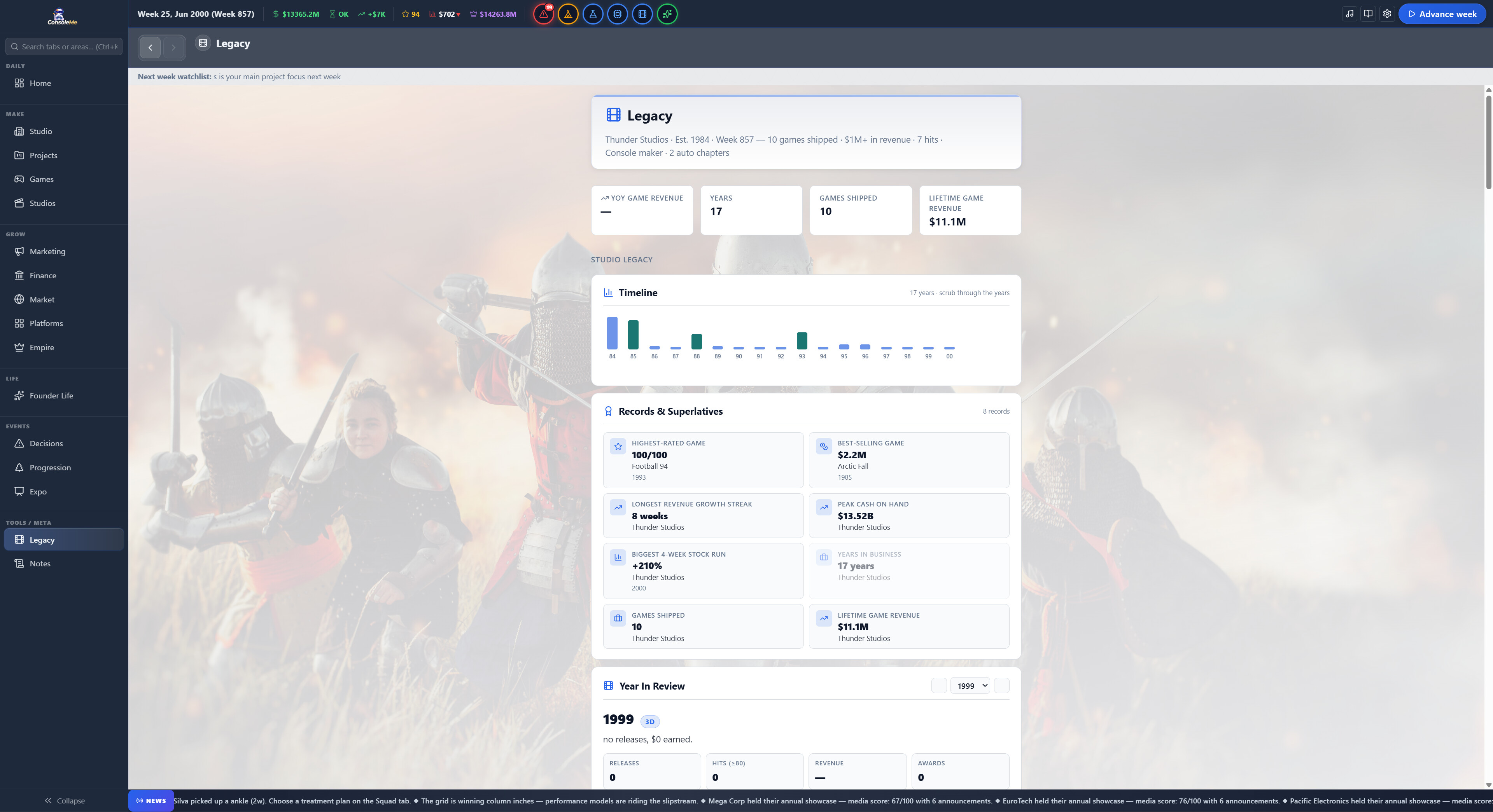The height and width of the screenshot is (812, 1493).
Task: Click the Games Shipped record briefcase icon
Action: click(618, 618)
